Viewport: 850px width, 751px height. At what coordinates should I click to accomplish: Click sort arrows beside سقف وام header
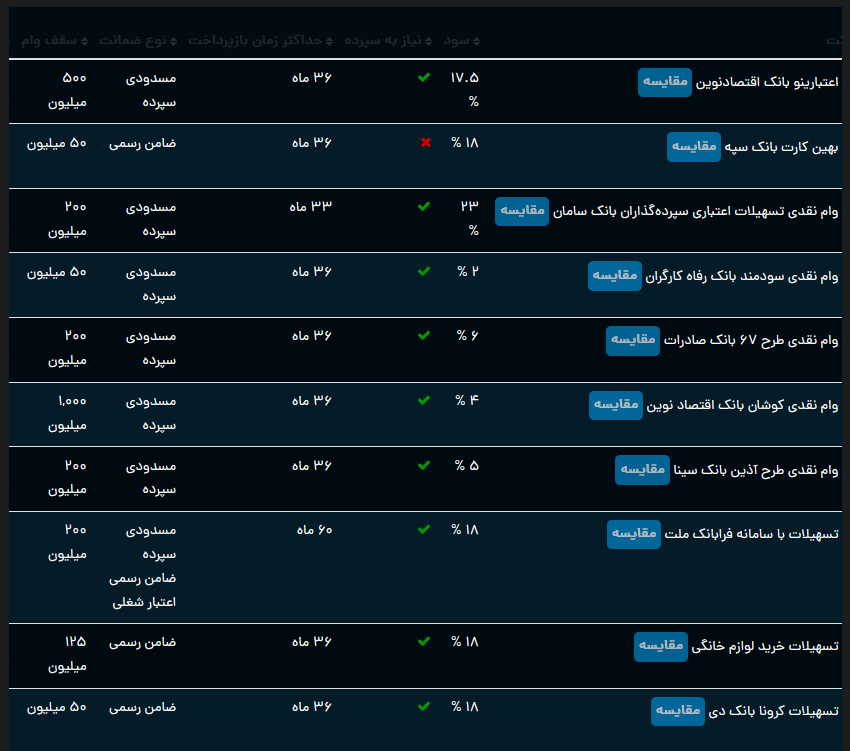click(x=84, y=41)
